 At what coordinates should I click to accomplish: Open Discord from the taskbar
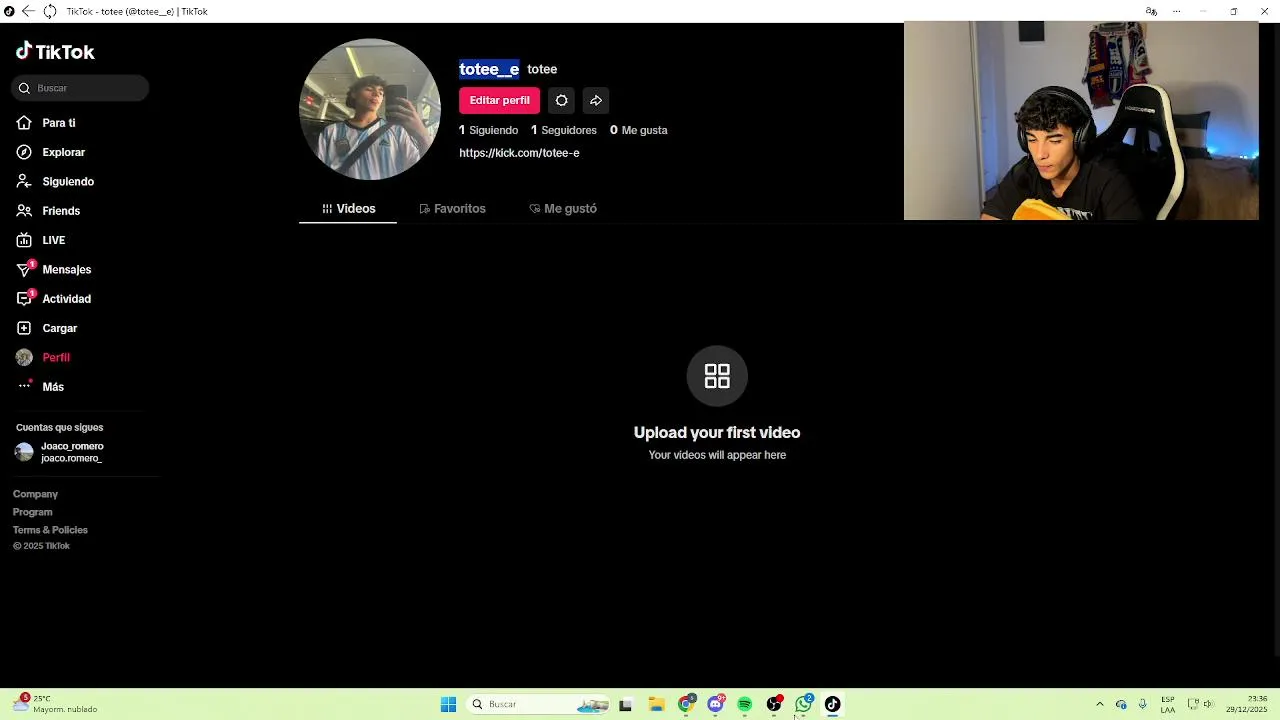(716, 704)
